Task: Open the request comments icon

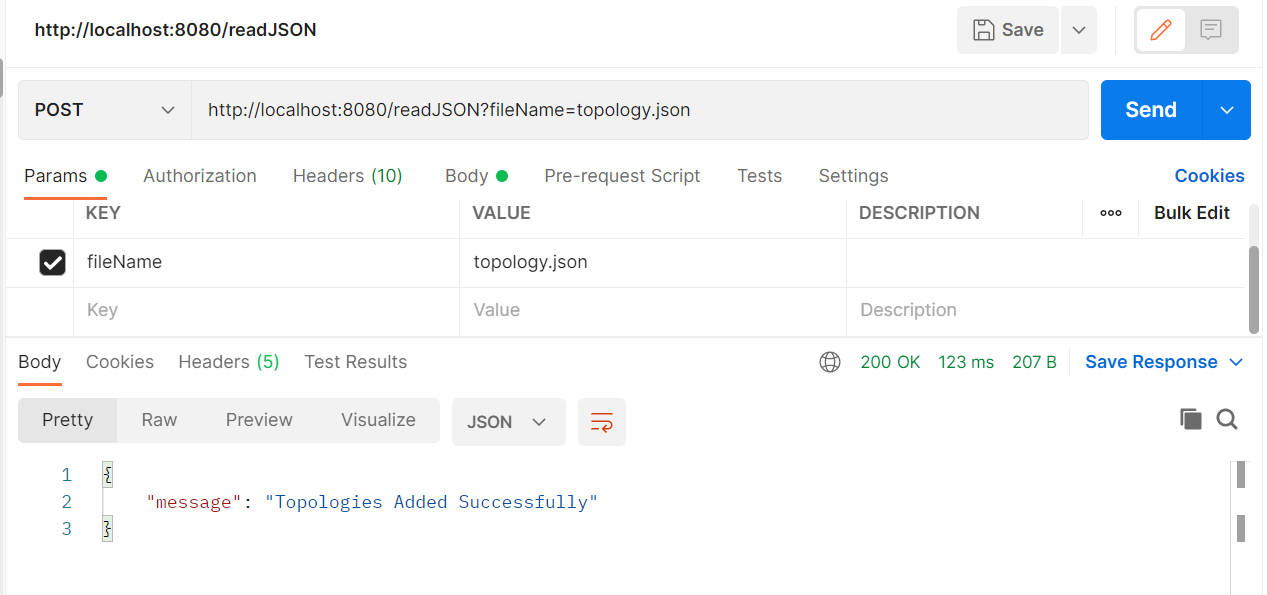Action: click(x=1211, y=30)
